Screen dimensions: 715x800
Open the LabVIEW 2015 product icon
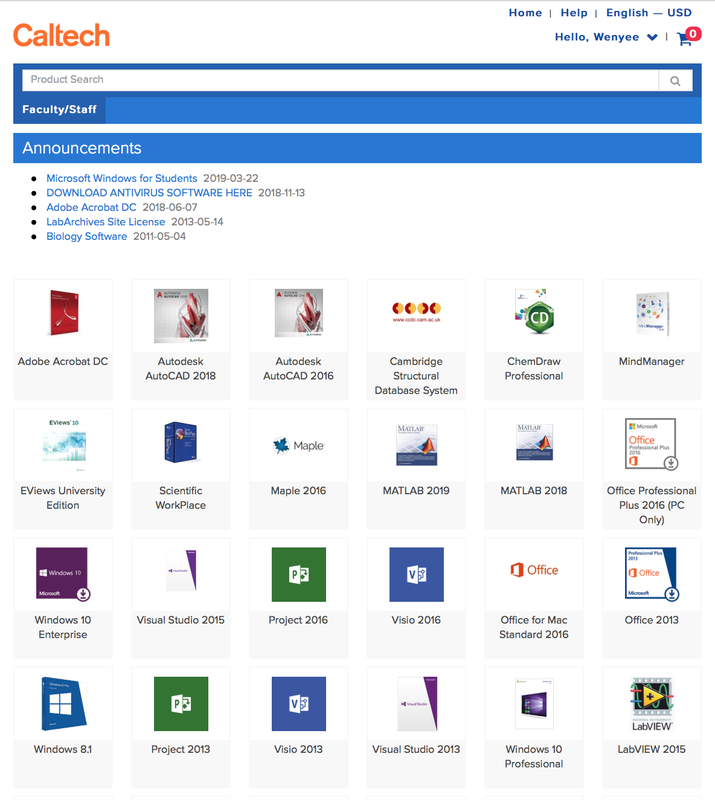coord(651,703)
